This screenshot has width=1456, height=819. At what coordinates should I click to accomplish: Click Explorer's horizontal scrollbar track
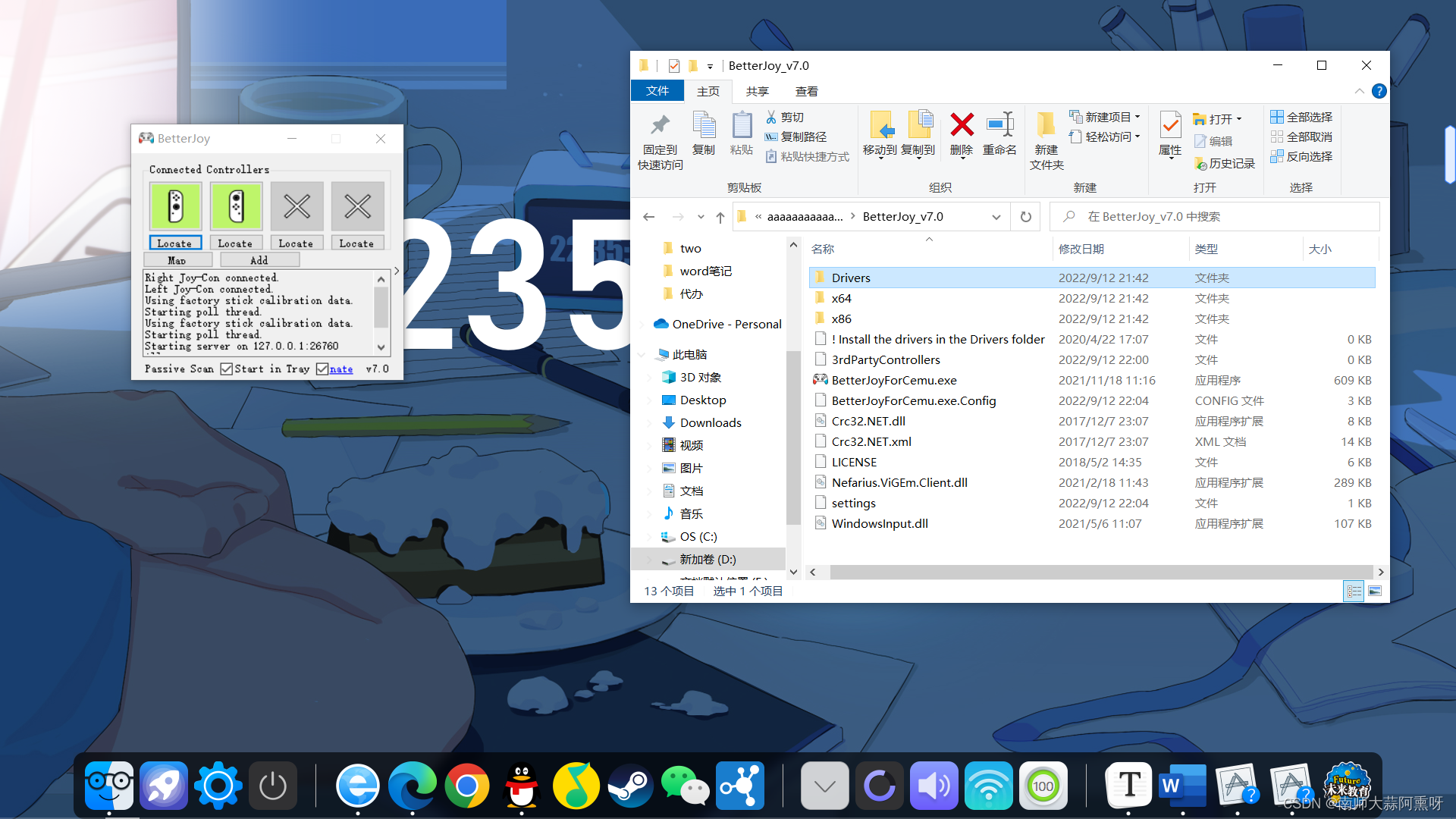tap(1100, 572)
